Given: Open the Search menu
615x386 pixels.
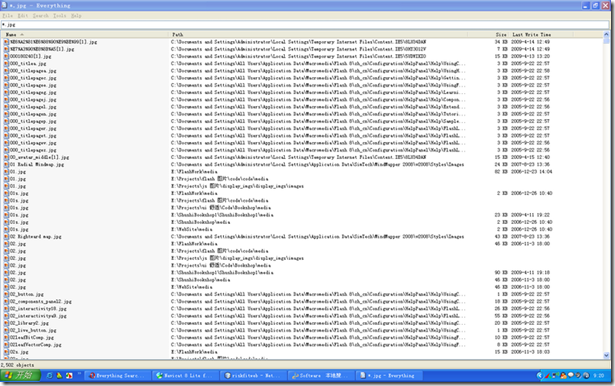Looking at the screenshot, I should [x=40, y=16].
